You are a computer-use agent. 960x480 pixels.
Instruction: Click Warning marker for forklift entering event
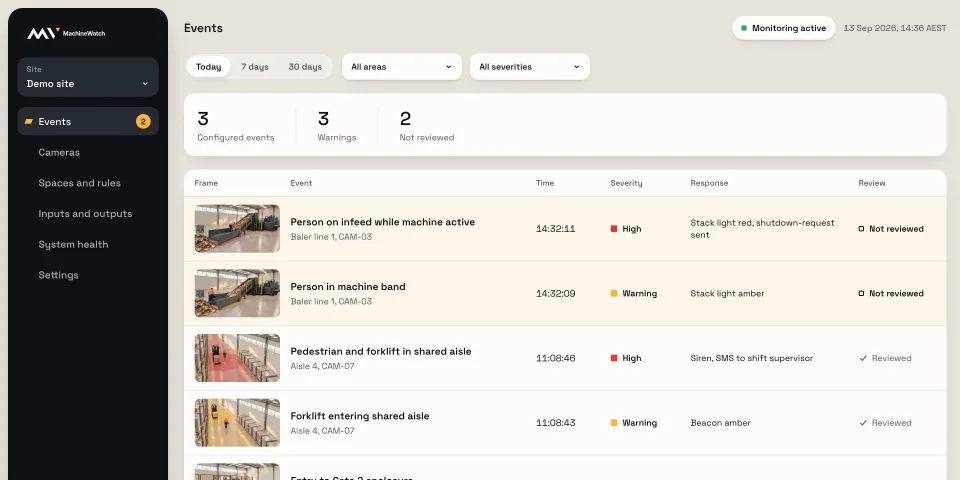click(614, 422)
